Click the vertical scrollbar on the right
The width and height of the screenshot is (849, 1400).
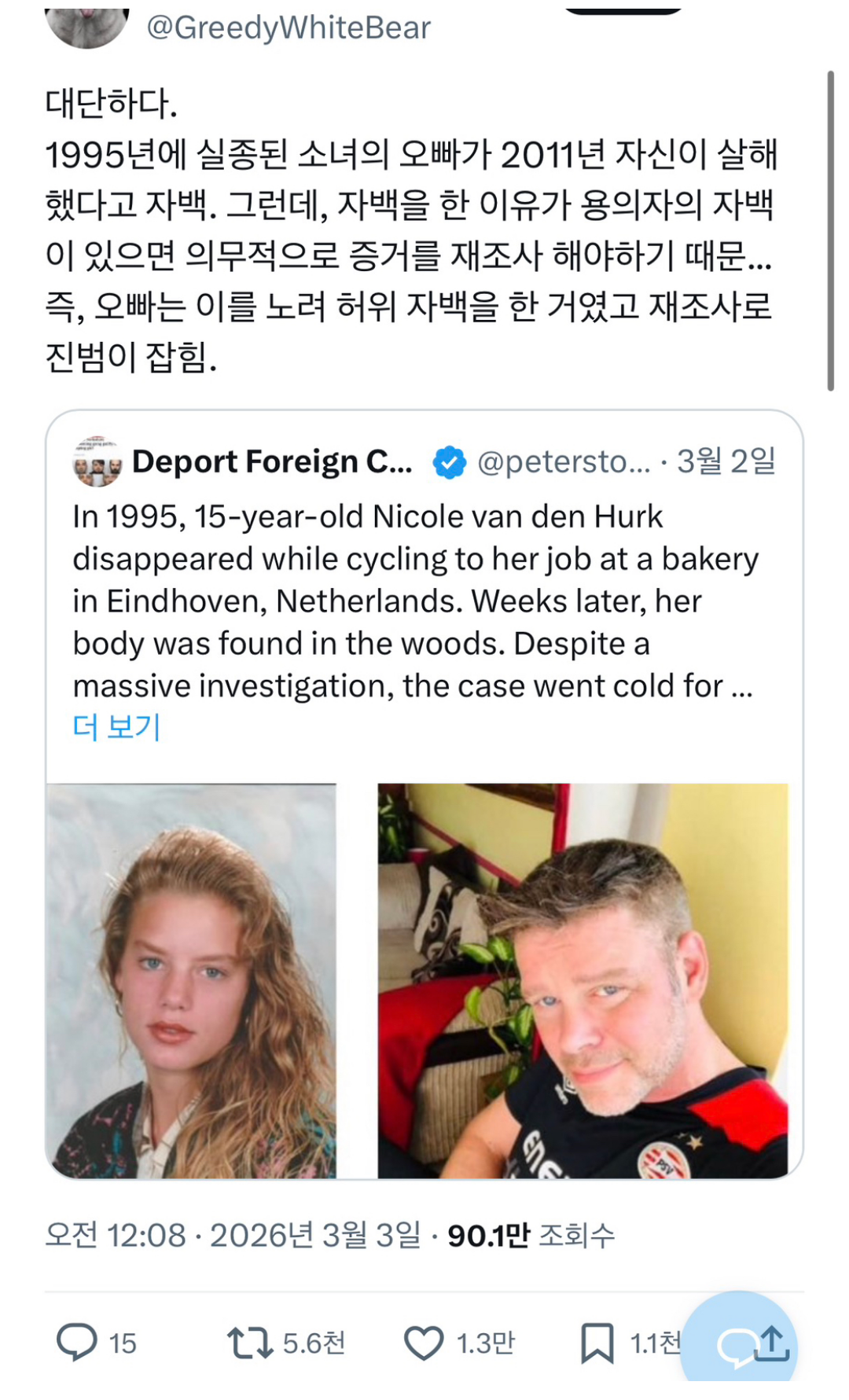point(830,230)
